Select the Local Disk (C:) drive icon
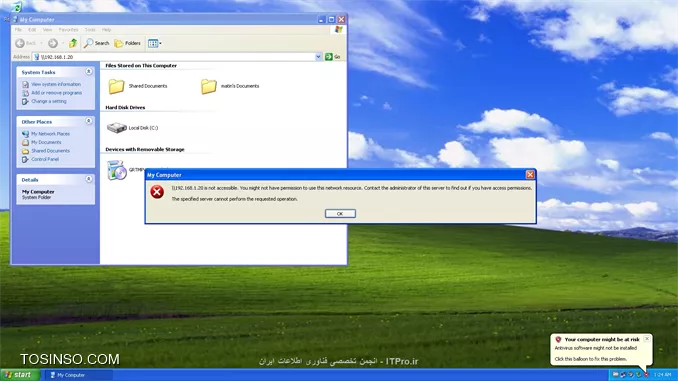 click(x=117, y=128)
